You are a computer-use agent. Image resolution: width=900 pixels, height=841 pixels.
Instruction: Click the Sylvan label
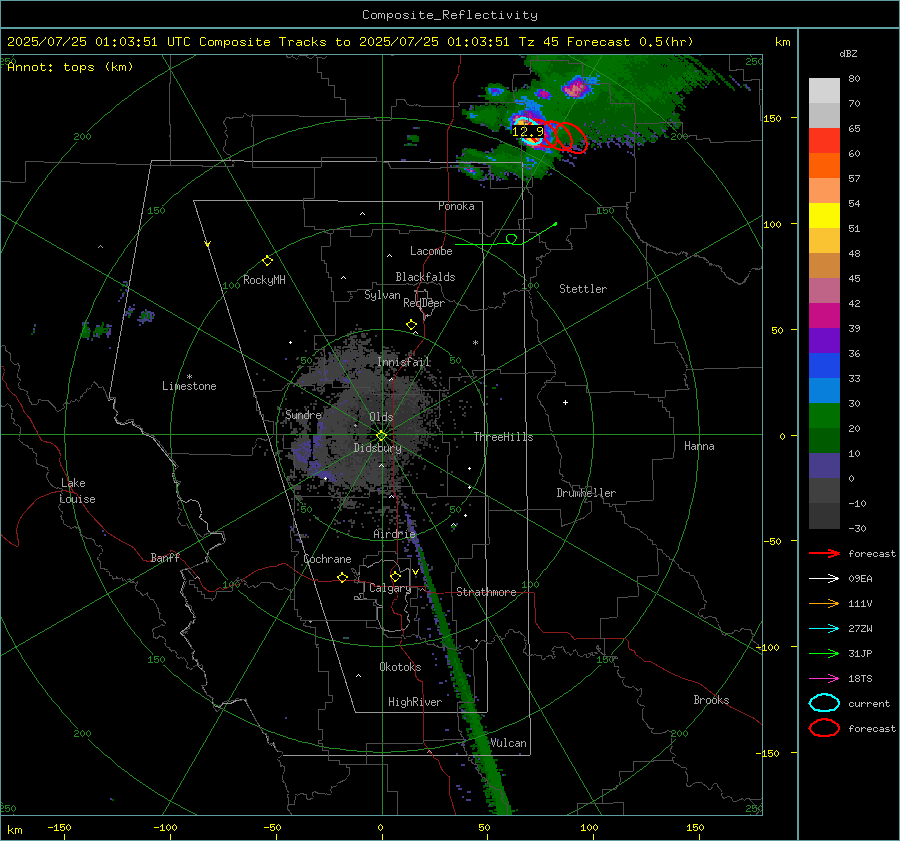point(382,295)
